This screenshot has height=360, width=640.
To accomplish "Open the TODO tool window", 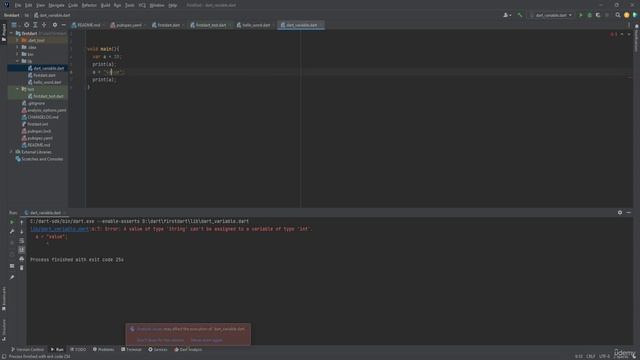I will click(78, 349).
